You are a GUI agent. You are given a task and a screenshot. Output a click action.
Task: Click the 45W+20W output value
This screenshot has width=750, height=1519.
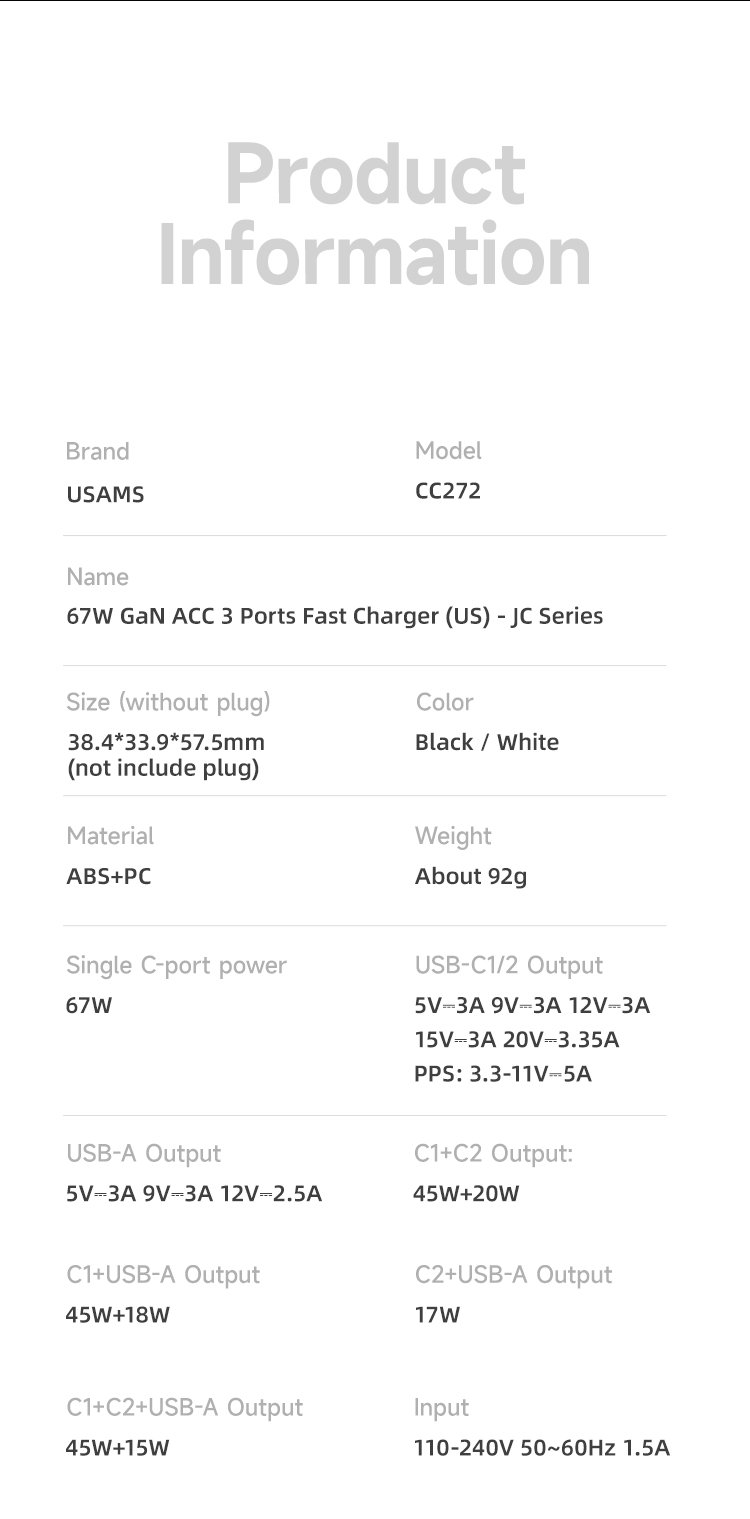tap(466, 1193)
